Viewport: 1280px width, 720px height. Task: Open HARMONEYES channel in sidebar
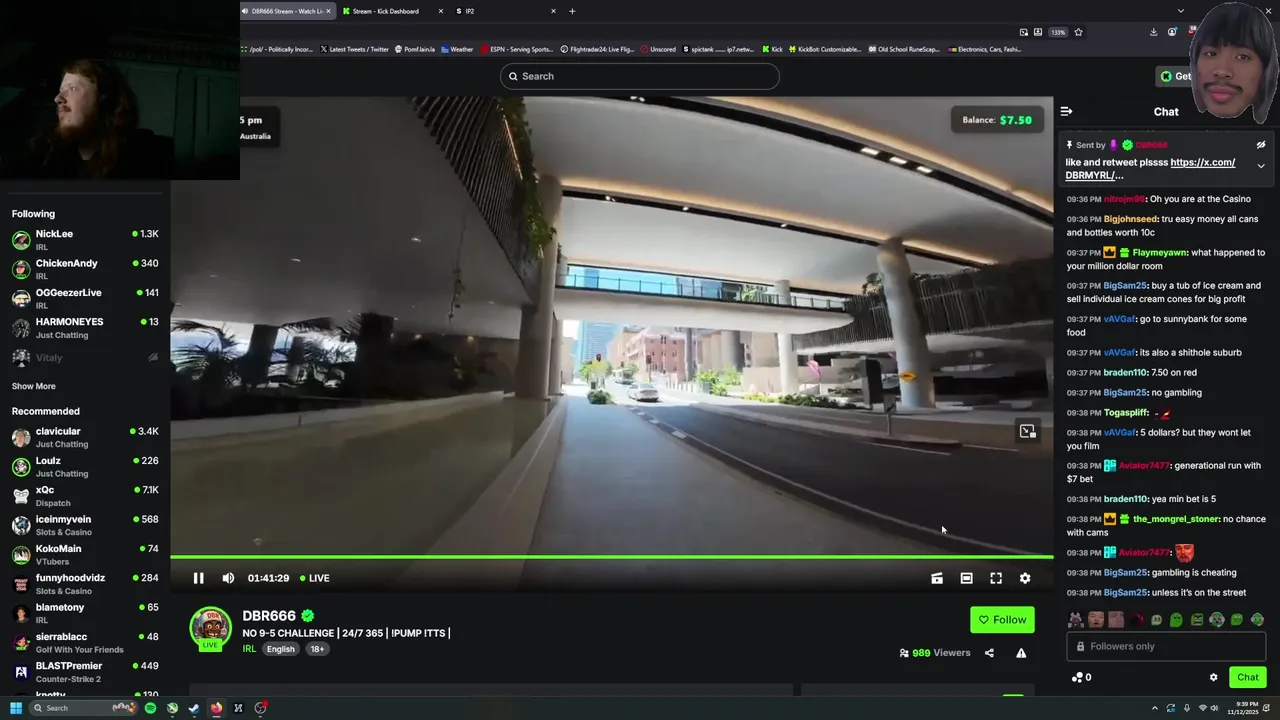85,327
